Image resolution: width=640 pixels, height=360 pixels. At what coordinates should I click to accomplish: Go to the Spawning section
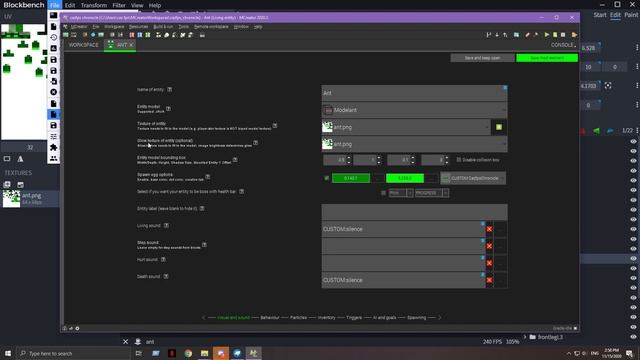pos(417,318)
